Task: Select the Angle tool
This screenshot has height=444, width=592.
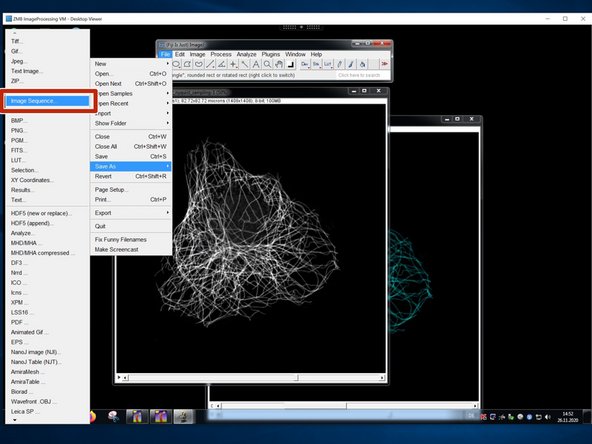Action: 222,65
